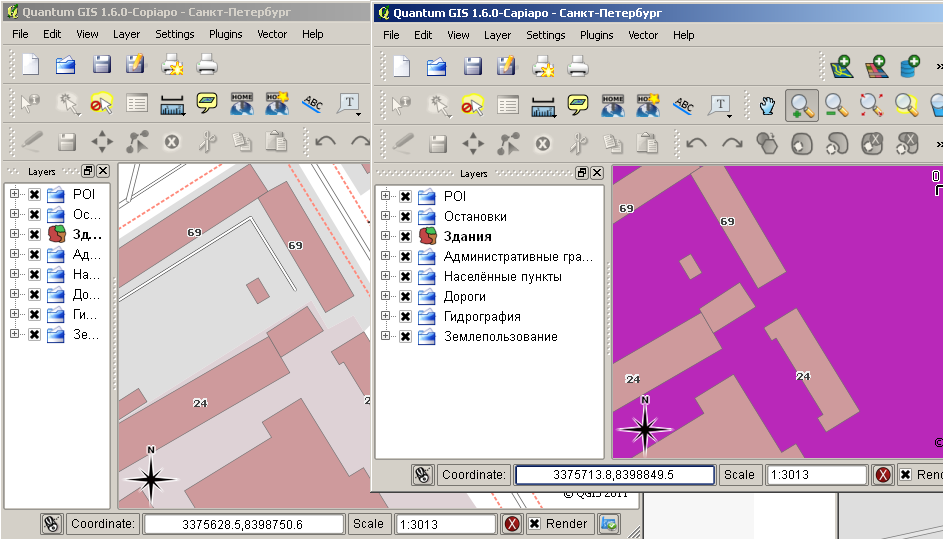Toggle Render checkbox next to CRS icon
This screenshot has height=539, width=943.
[534, 523]
